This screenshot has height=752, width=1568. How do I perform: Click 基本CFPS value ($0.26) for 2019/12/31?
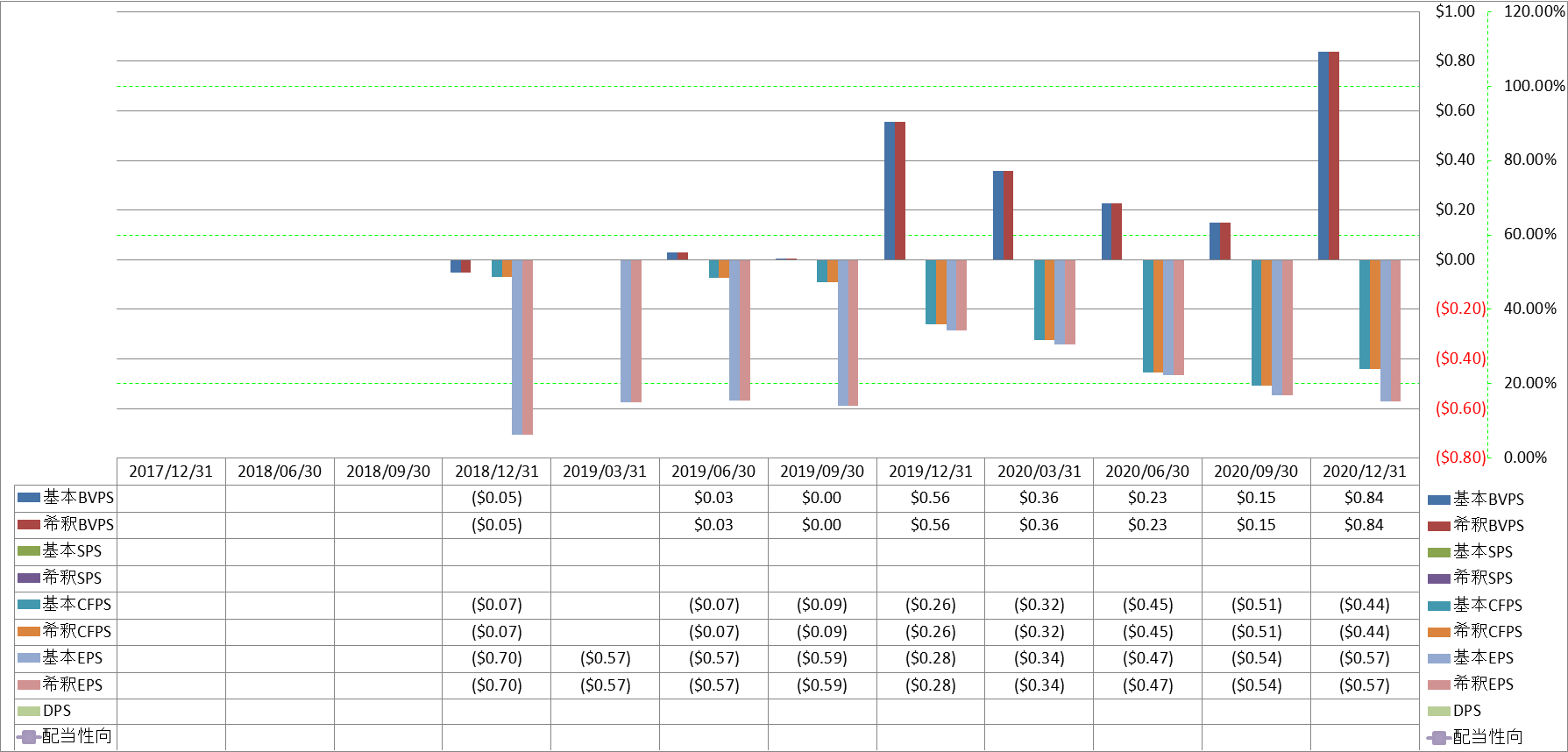pos(931,604)
